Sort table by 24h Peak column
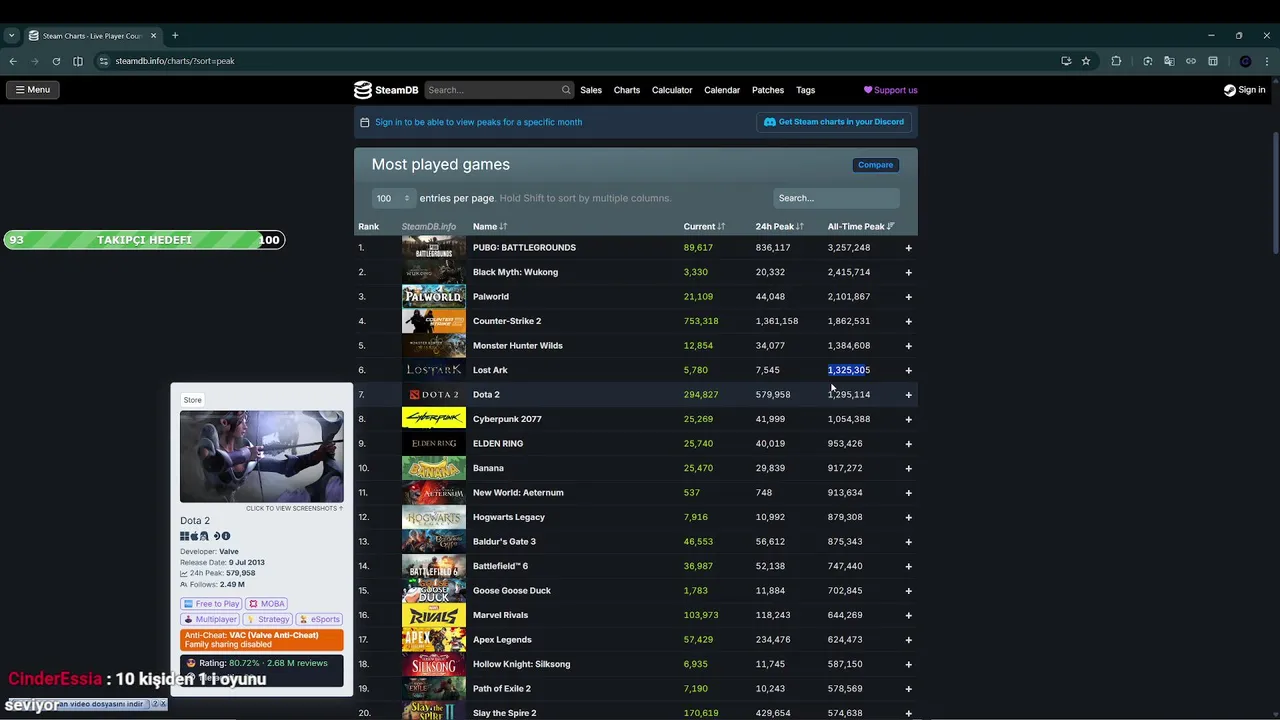 pyautogui.click(x=779, y=227)
